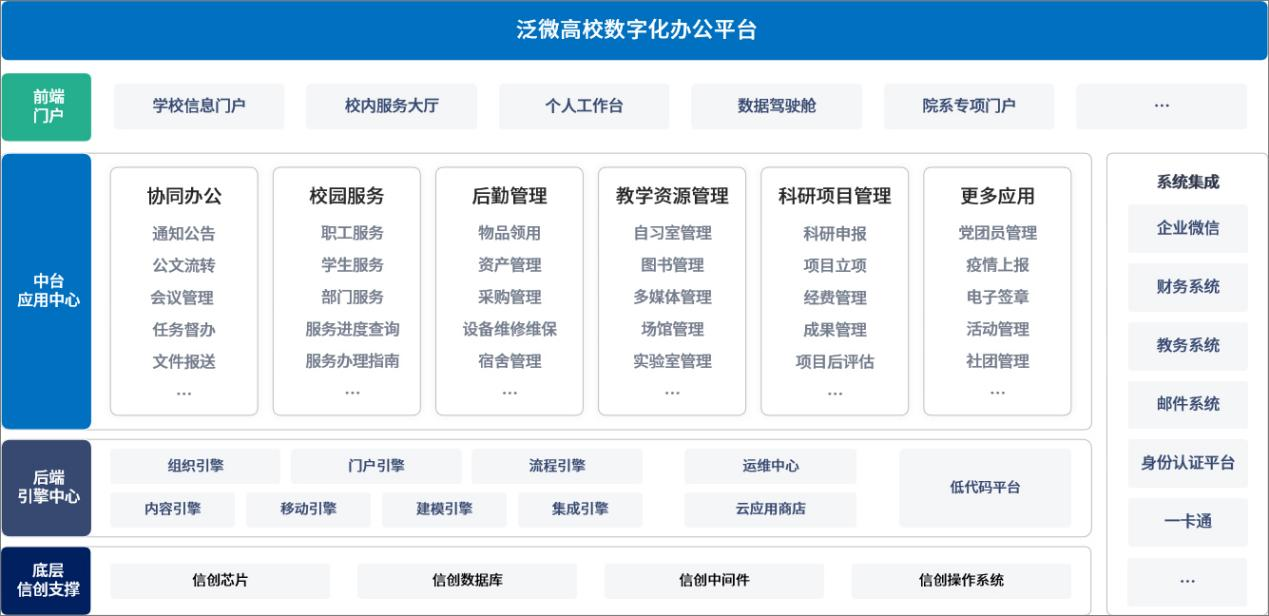Viewport: 1269px width, 616px height.
Task: Select 通知公告 under 协同办公
Action: point(184,234)
